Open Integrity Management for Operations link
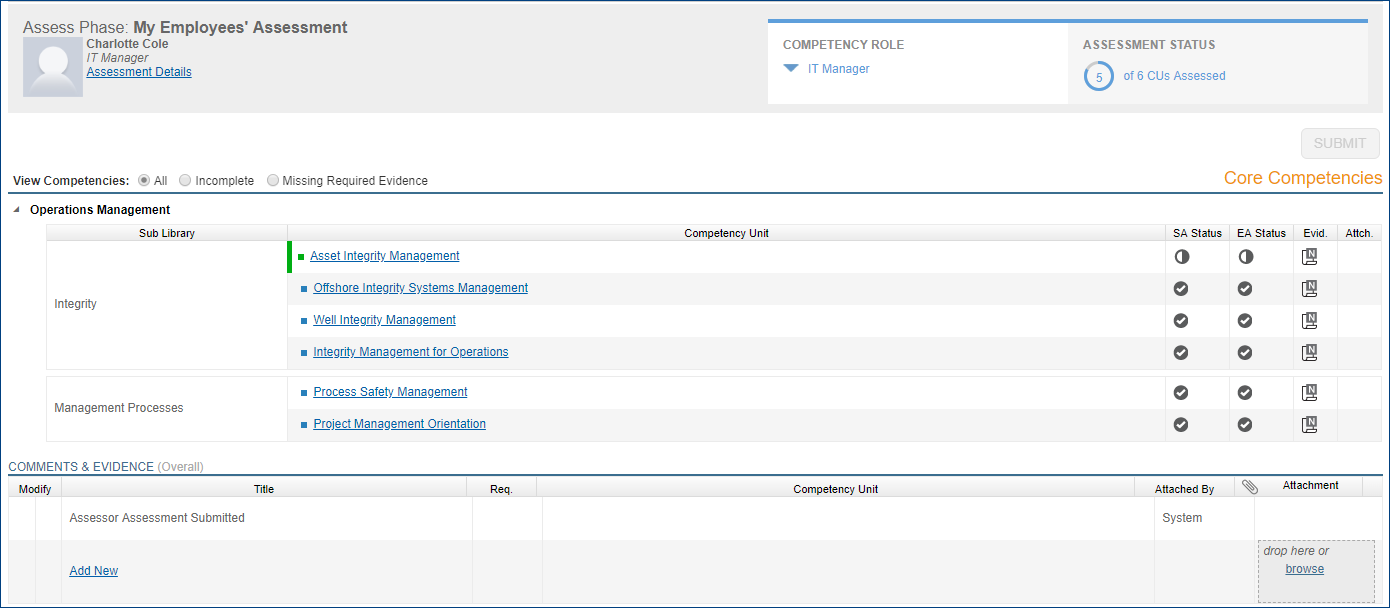The image size is (1390, 608). tap(411, 352)
